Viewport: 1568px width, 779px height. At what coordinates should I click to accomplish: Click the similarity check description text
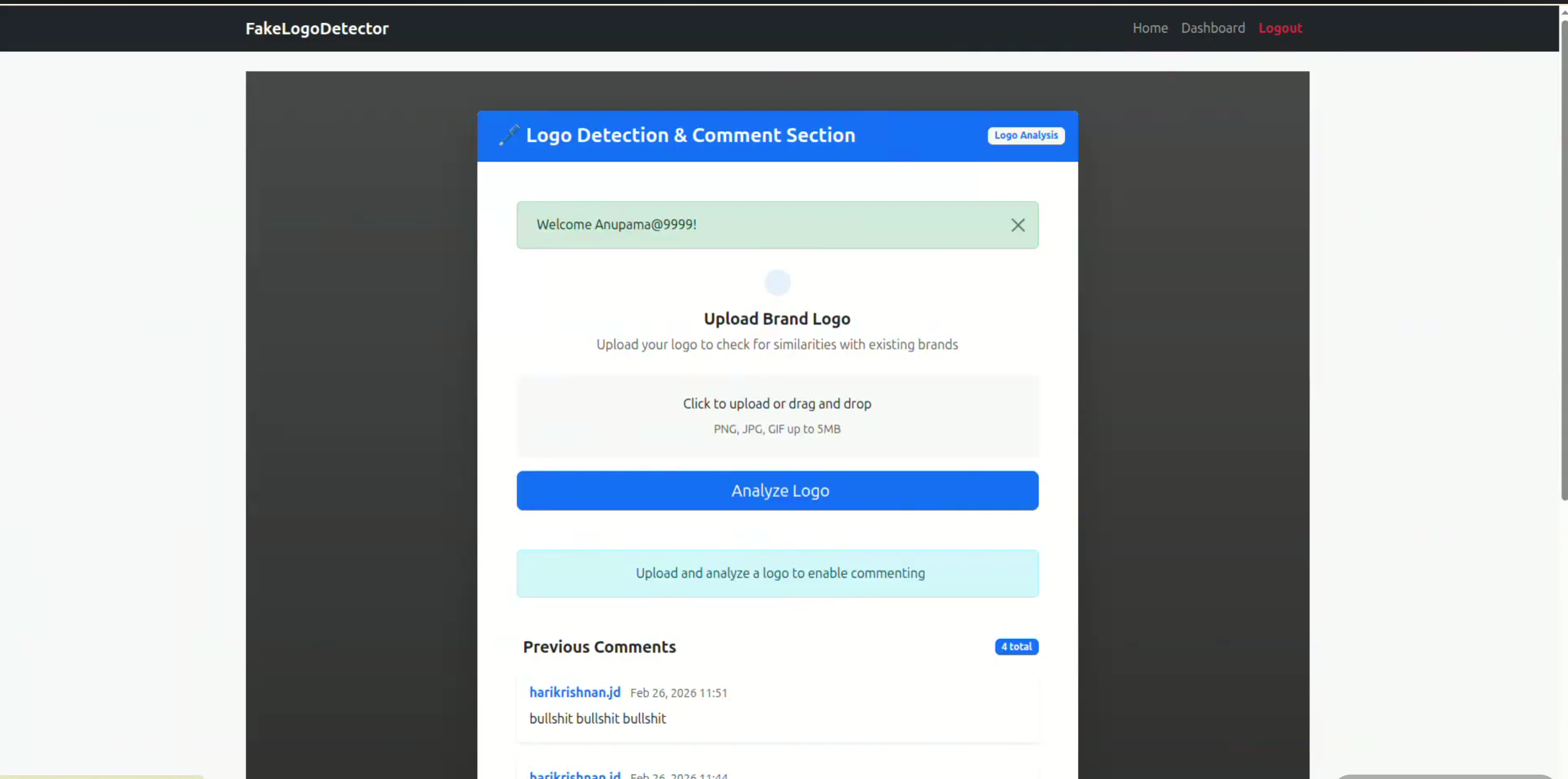point(777,345)
